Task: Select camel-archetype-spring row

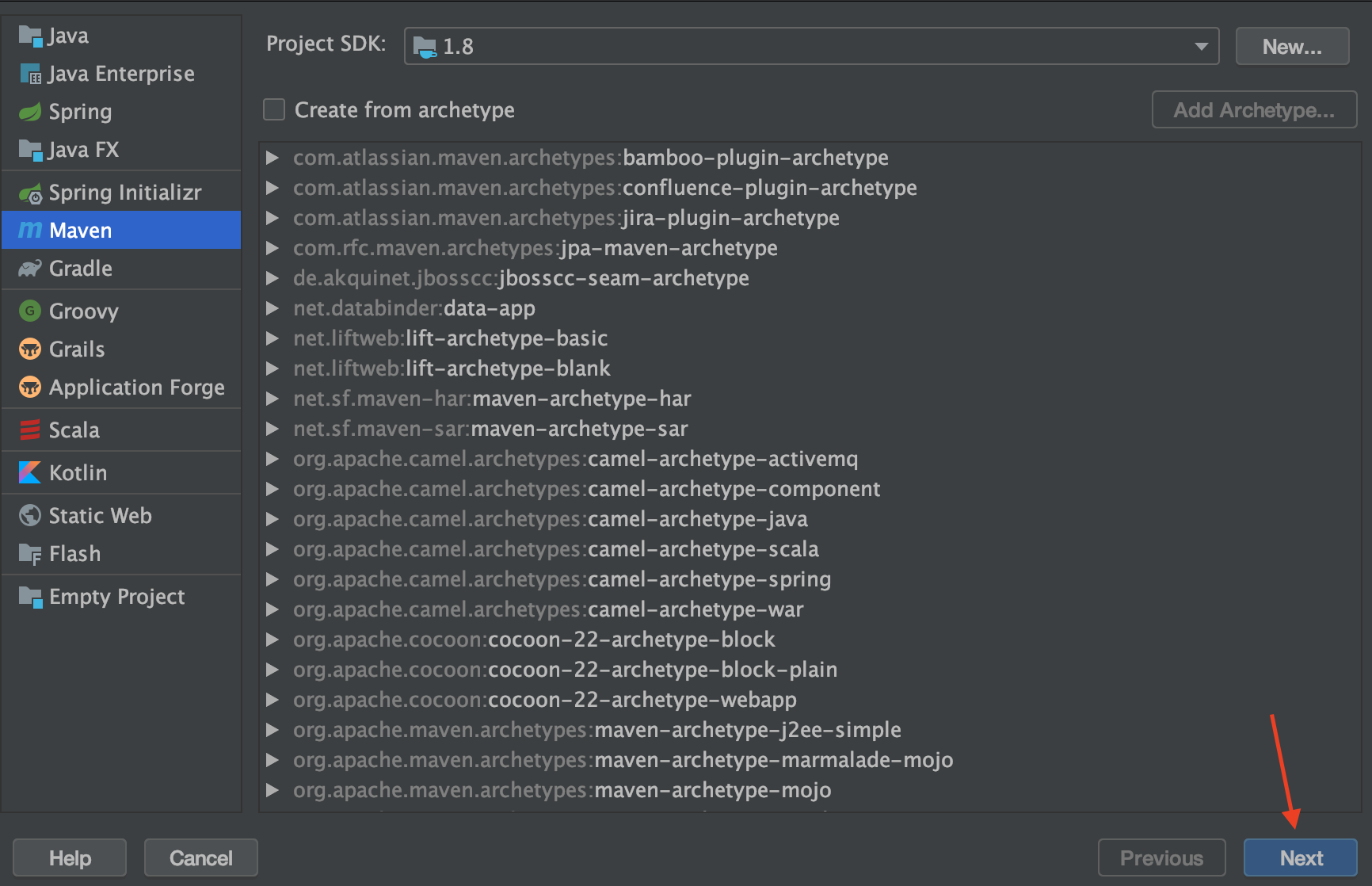Action: pos(810,579)
